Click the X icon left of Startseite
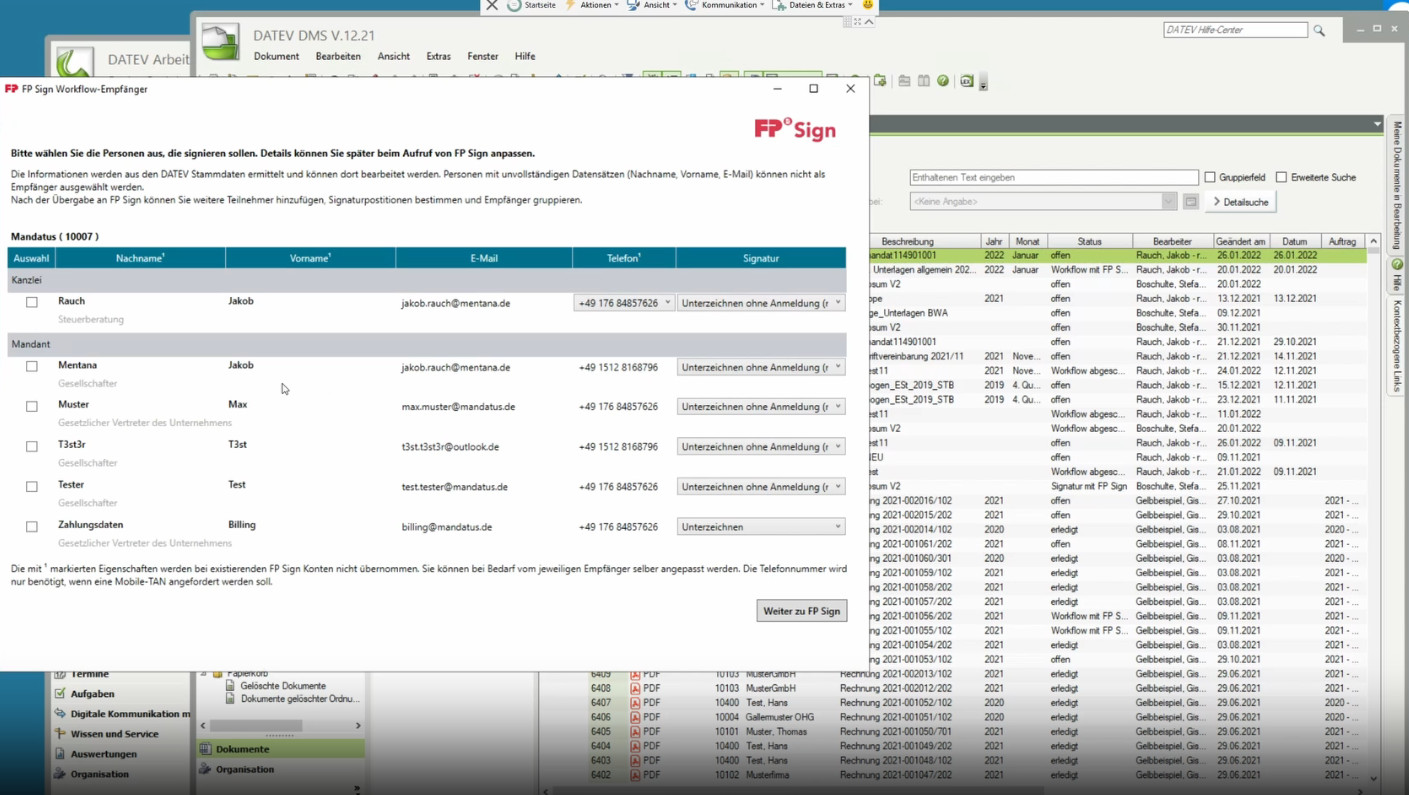The image size is (1409, 795). (x=492, y=5)
